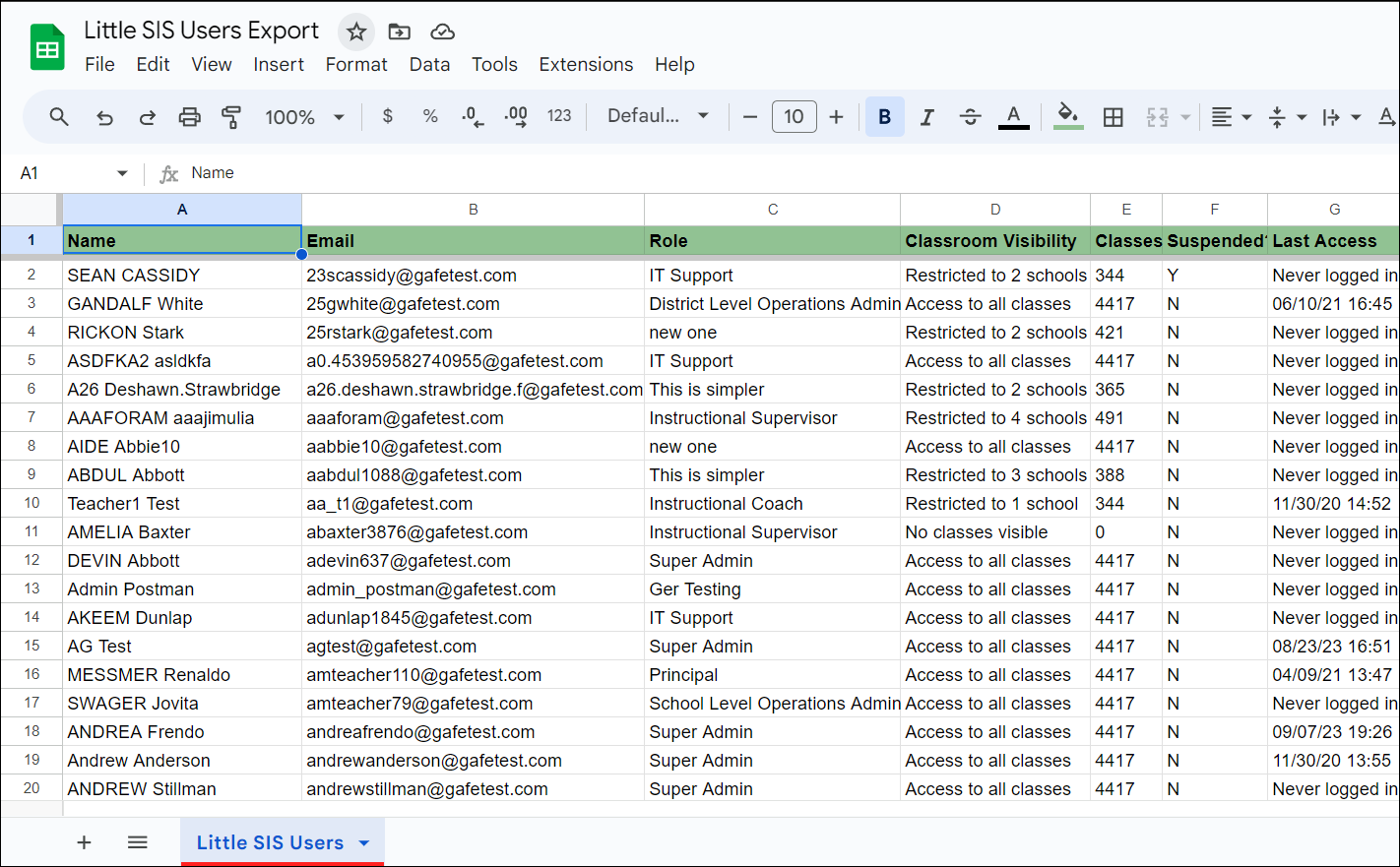Format selection as currency

pyautogui.click(x=387, y=116)
